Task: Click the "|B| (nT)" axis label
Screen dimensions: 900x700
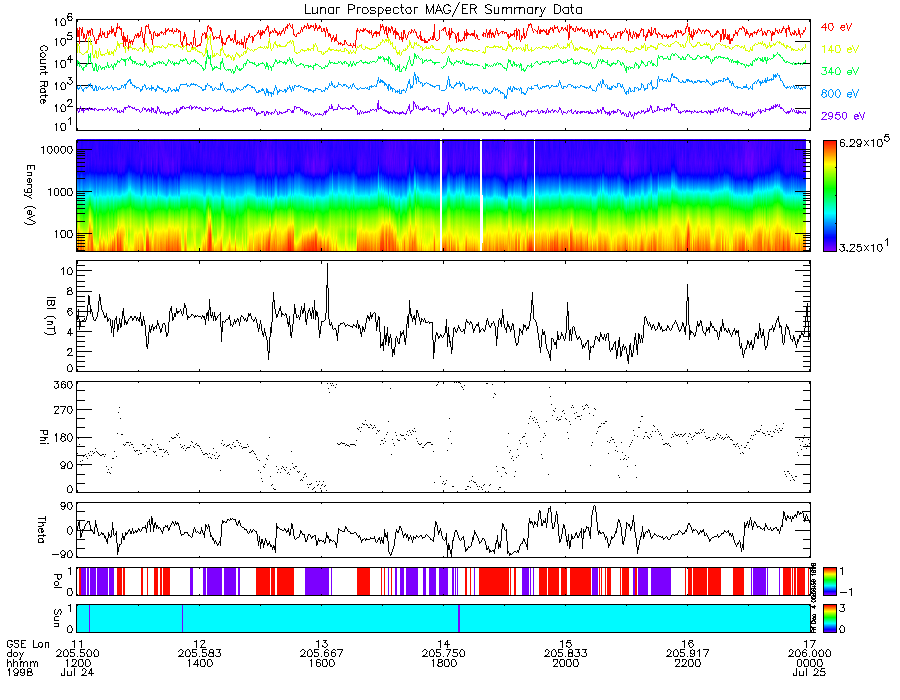Action: coord(51,316)
